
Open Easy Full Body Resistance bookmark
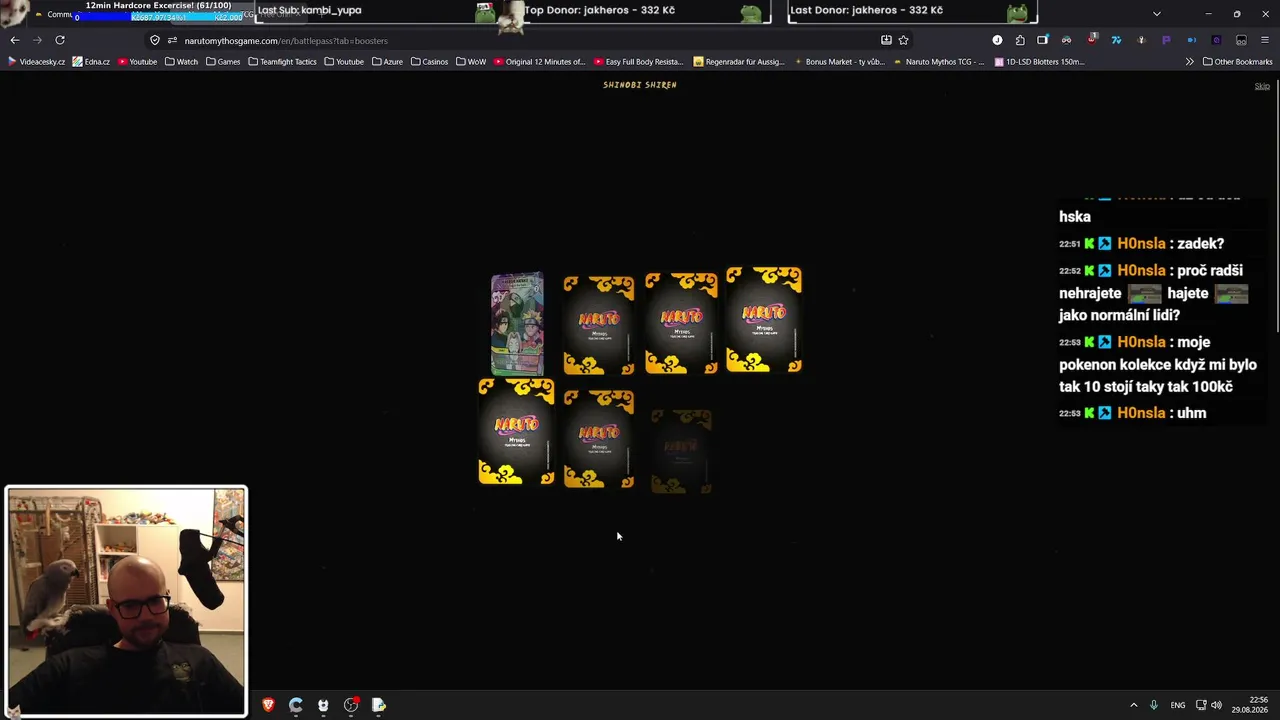point(638,62)
